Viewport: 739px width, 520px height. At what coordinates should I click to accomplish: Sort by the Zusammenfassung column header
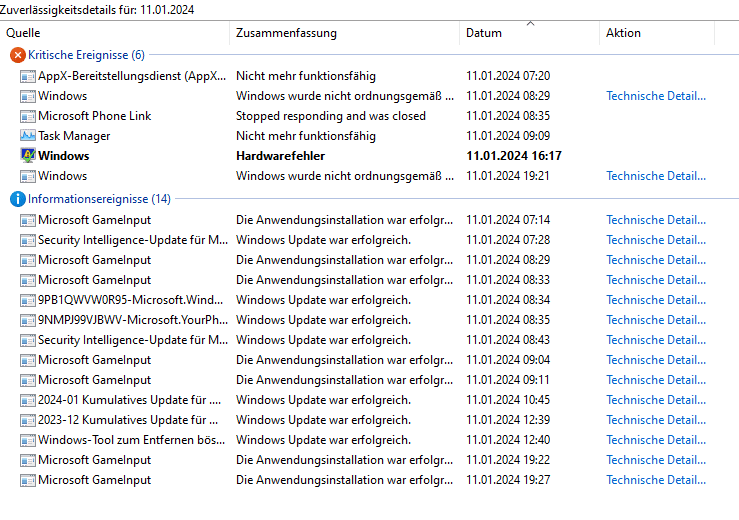[345, 33]
